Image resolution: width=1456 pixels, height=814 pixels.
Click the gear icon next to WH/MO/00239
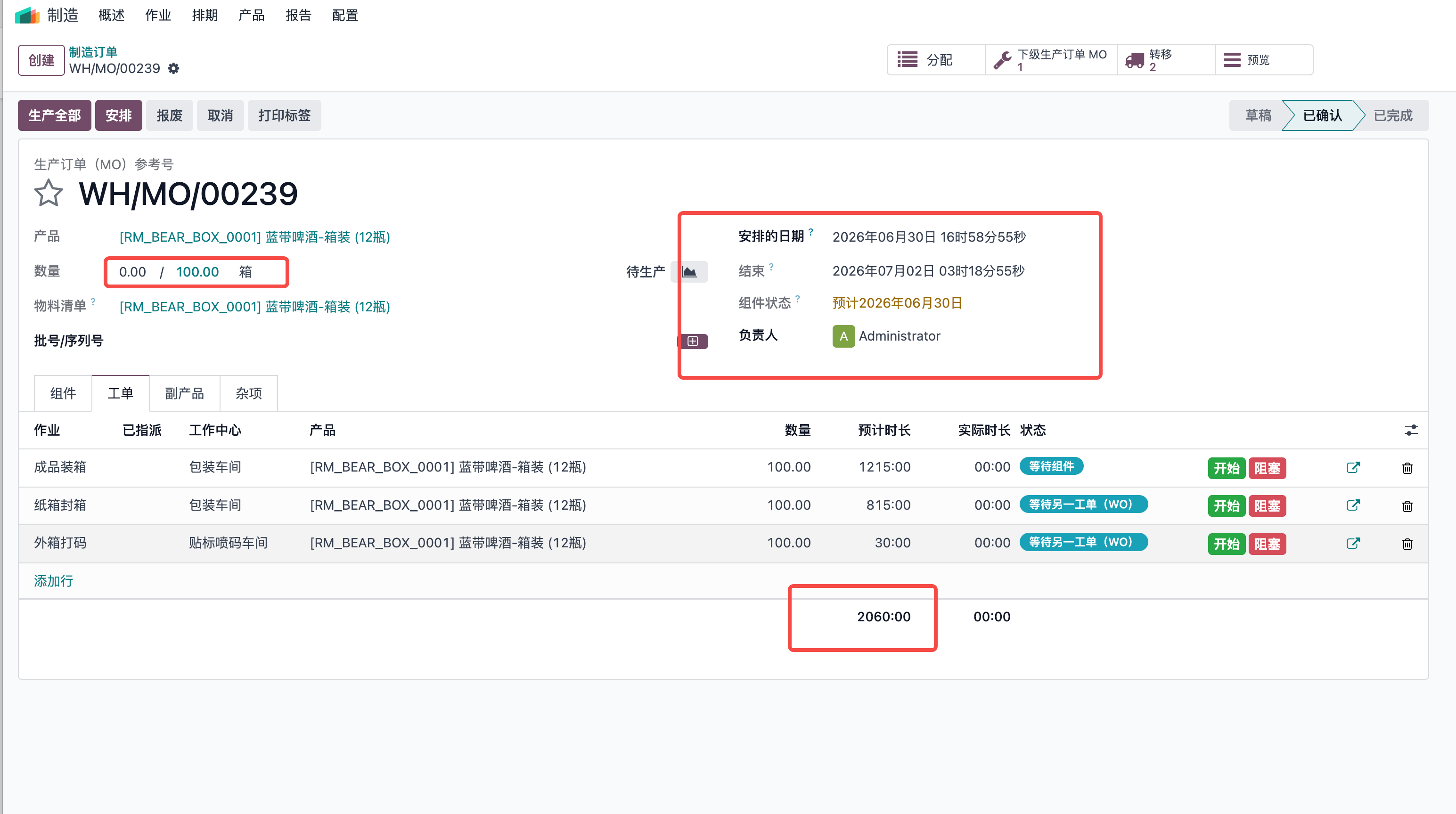click(x=173, y=68)
